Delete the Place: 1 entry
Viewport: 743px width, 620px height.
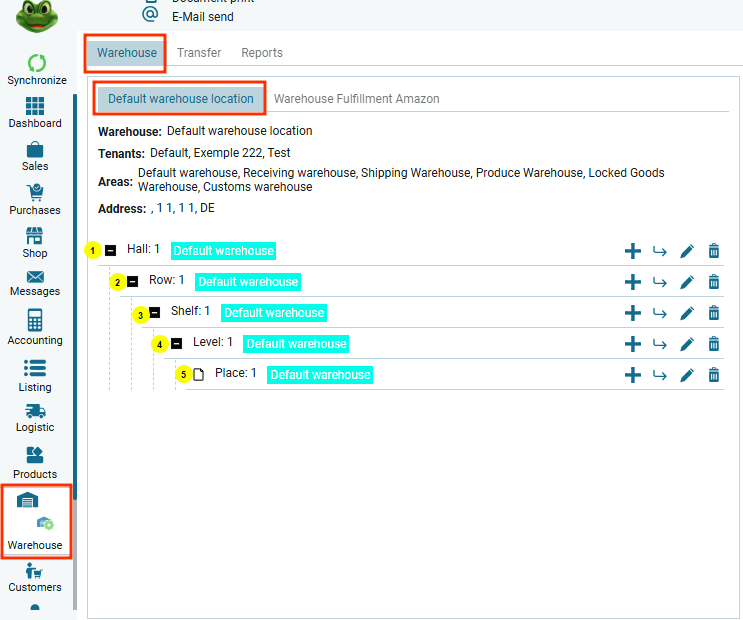tap(714, 375)
